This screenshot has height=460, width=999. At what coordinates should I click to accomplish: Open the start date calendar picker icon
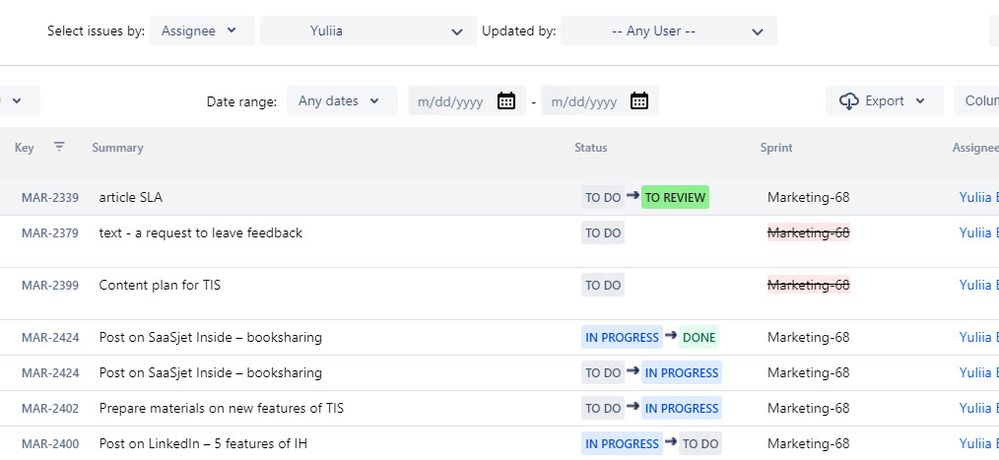tap(507, 101)
